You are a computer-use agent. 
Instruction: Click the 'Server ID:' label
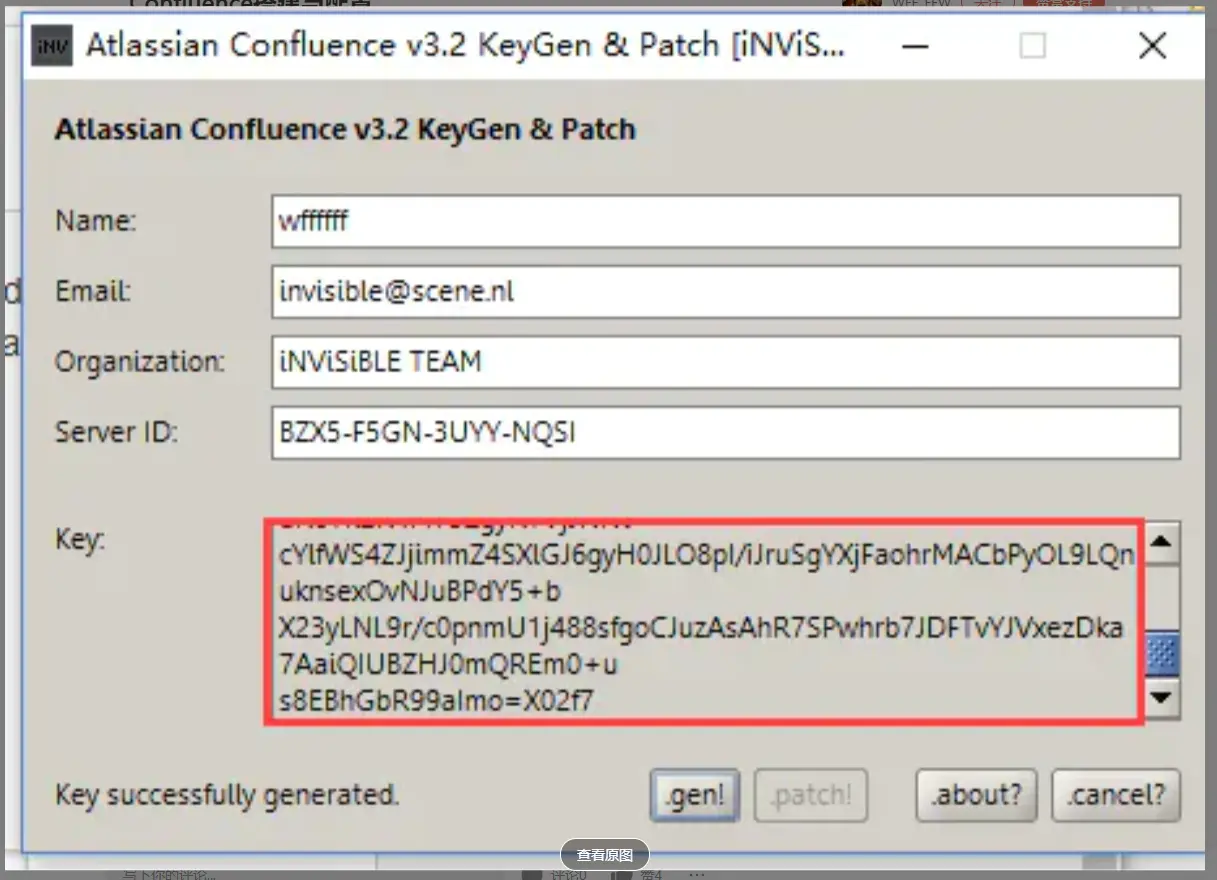coord(116,433)
